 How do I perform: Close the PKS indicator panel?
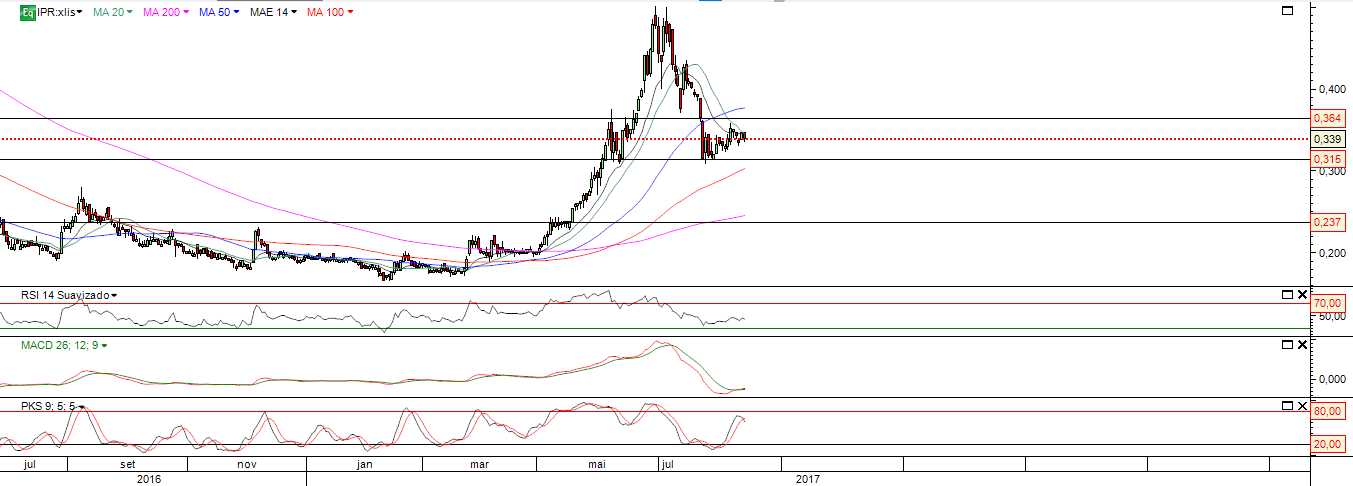tap(1302, 406)
